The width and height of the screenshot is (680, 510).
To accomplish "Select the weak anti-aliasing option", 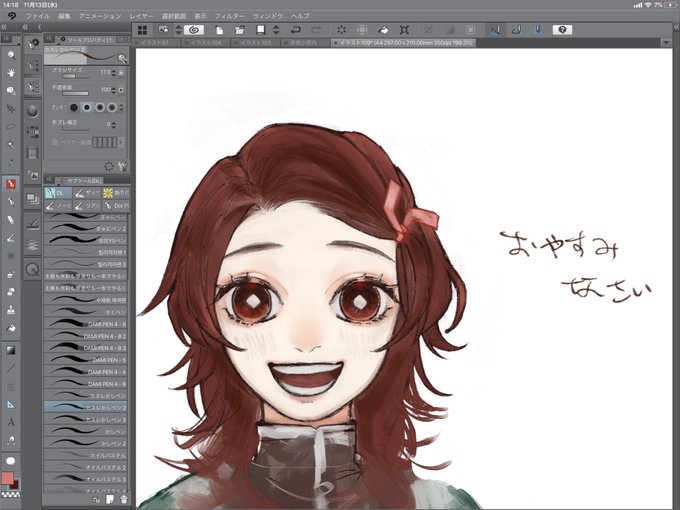I will click(x=87, y=107).
